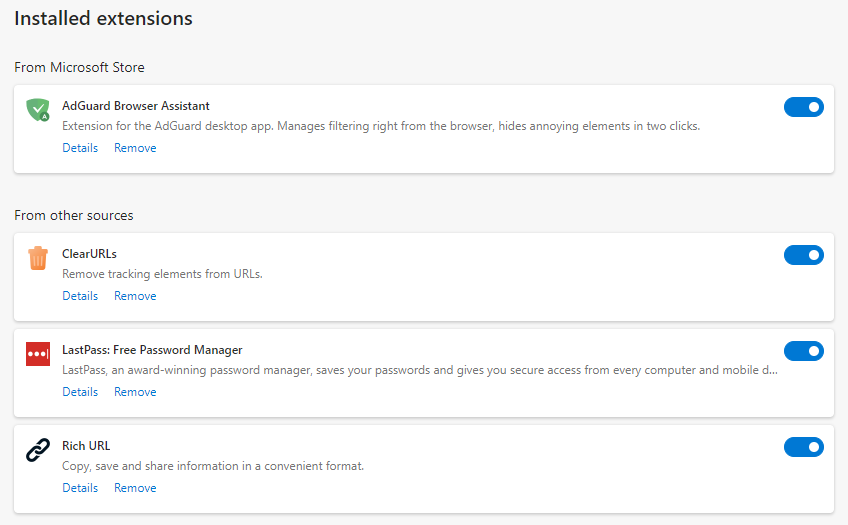
Task: Remove the LastPass extension
Action: click(135, 392)
